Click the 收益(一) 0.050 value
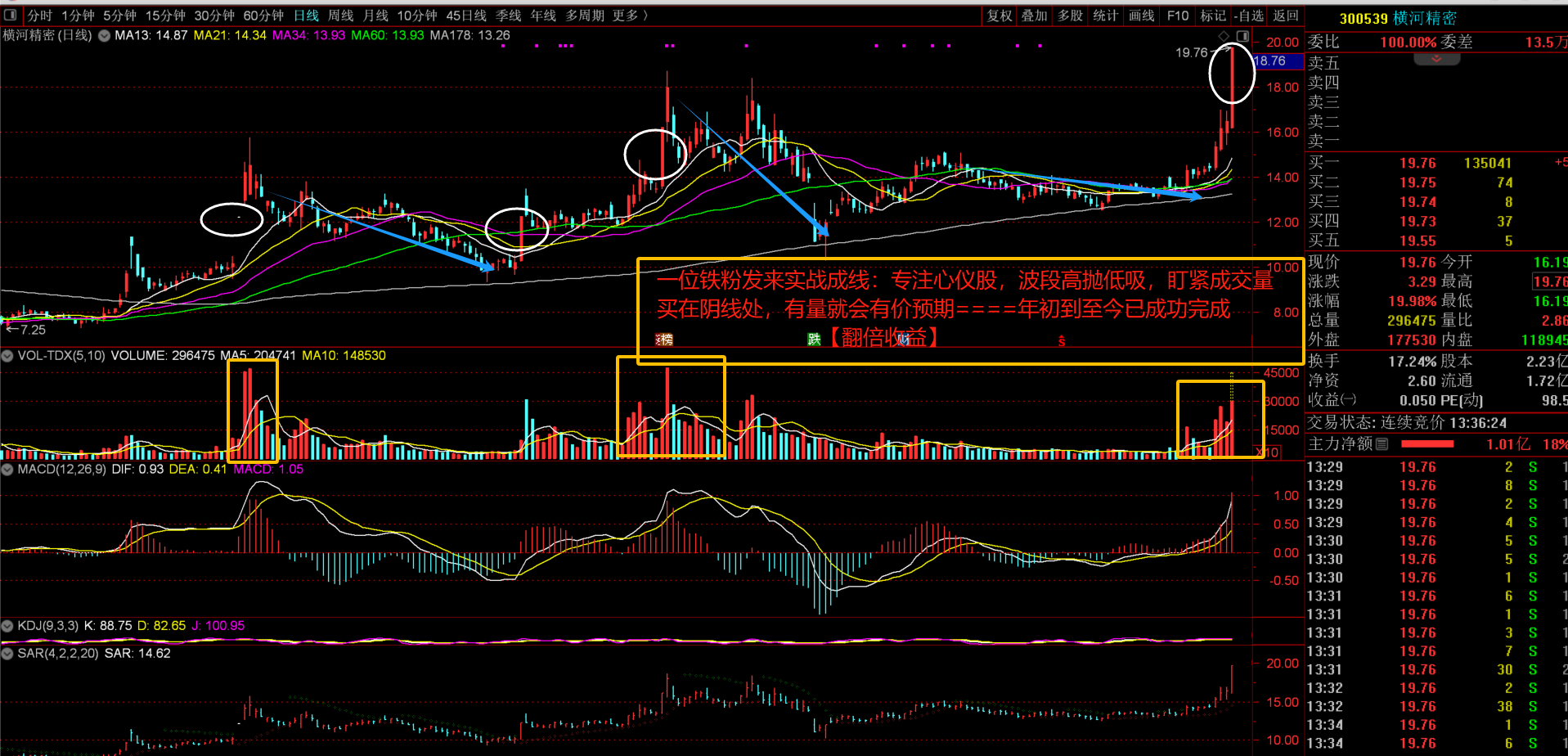 (1417, 400)
